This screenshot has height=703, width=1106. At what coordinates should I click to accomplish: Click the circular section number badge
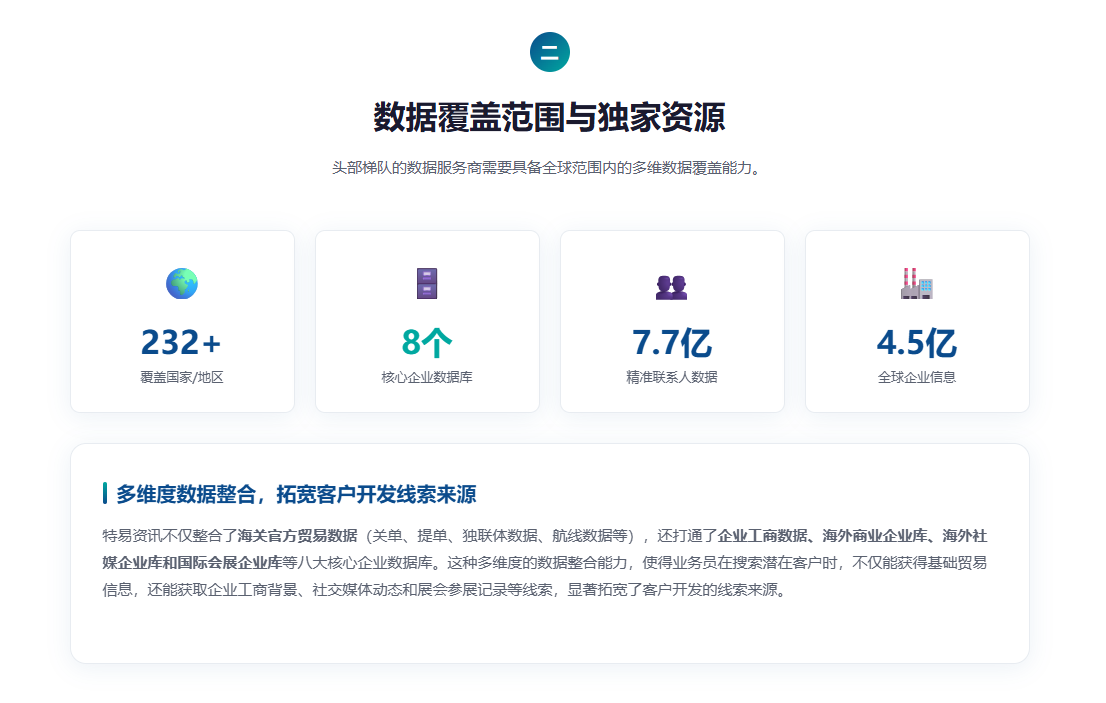coord(549,52)
